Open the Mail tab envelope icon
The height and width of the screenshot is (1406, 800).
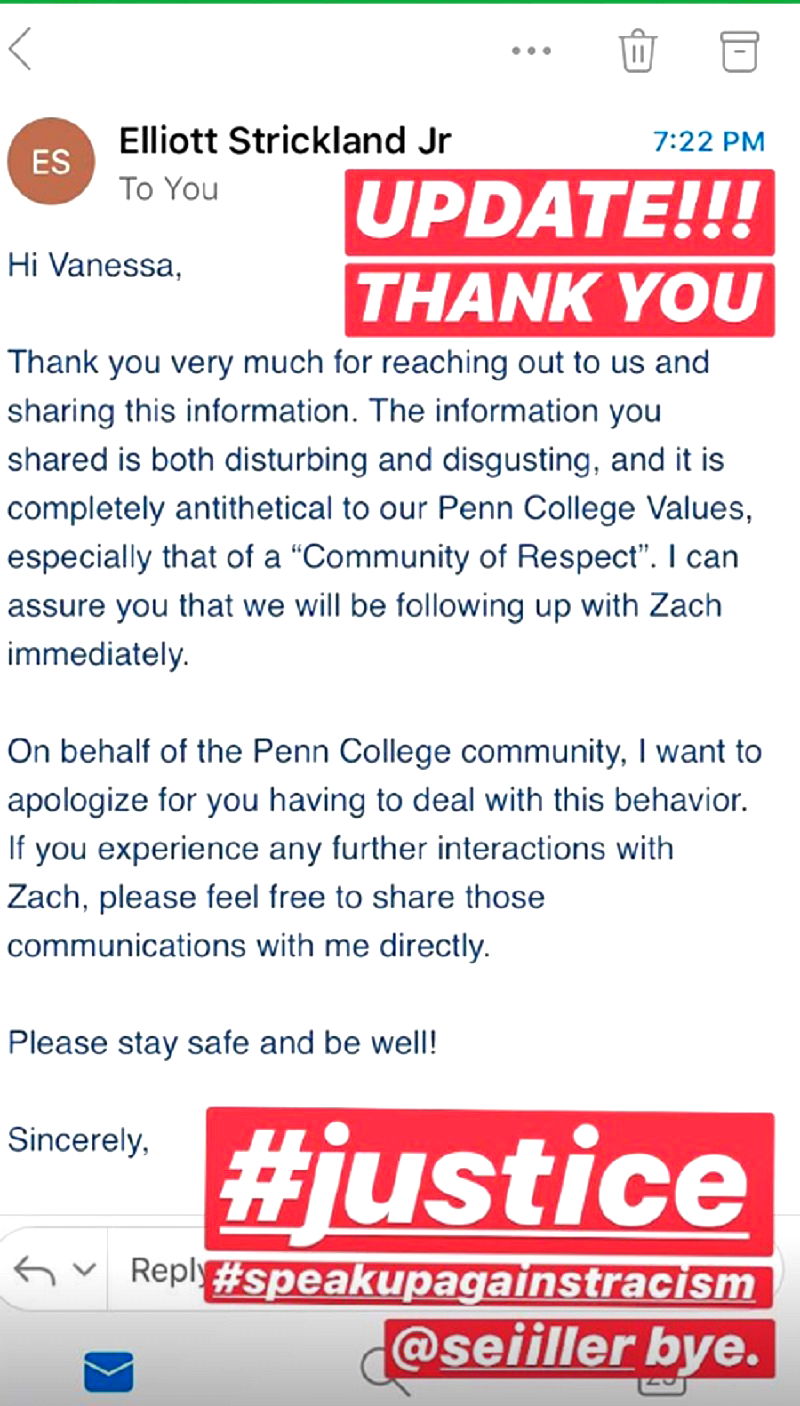109,1371
